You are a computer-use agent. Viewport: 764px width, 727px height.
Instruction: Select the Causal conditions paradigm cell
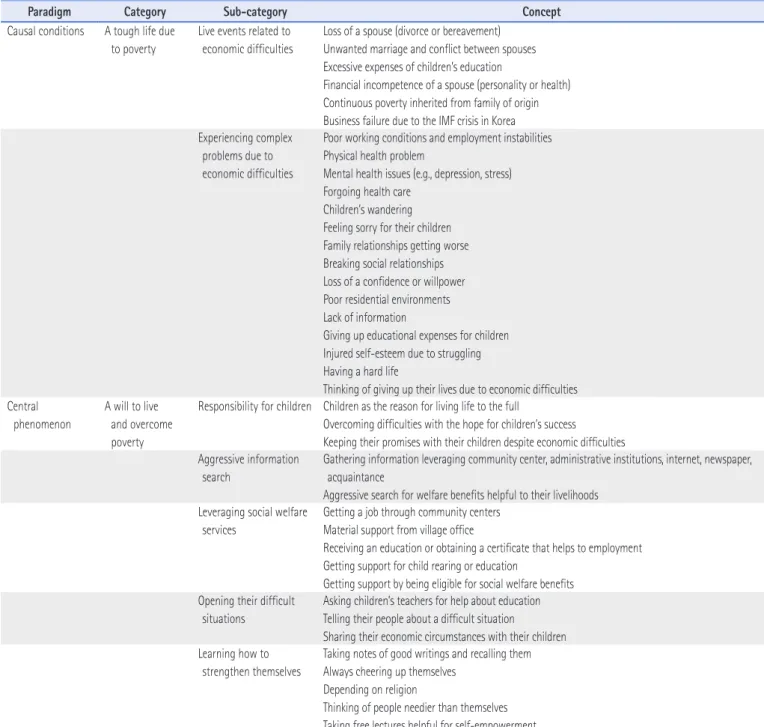(x=45, y=31)
